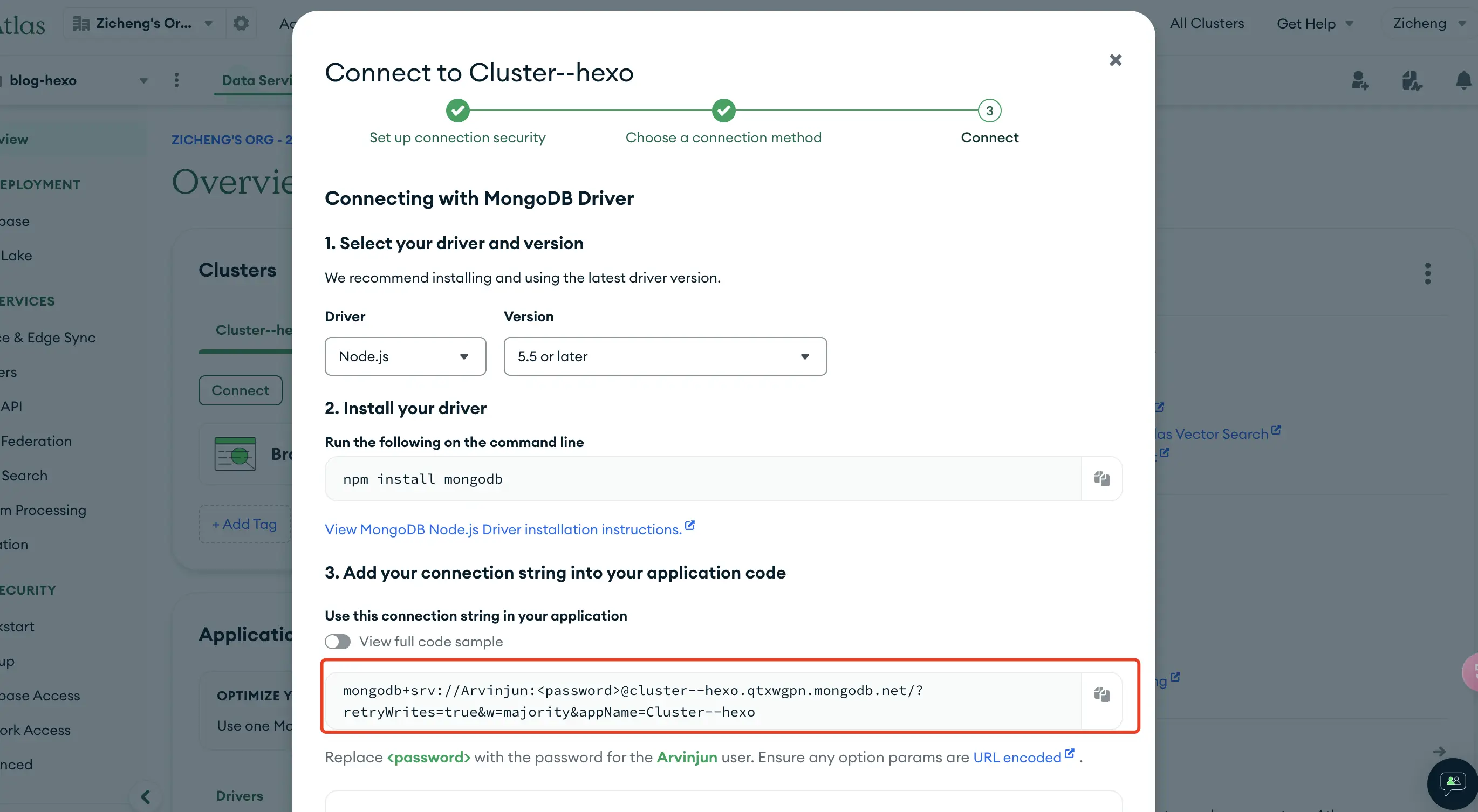Click the Connect button on cluster card
The width and height of the screenshot is (1478, 812).
pyautogui.click(x=240, y=390)
